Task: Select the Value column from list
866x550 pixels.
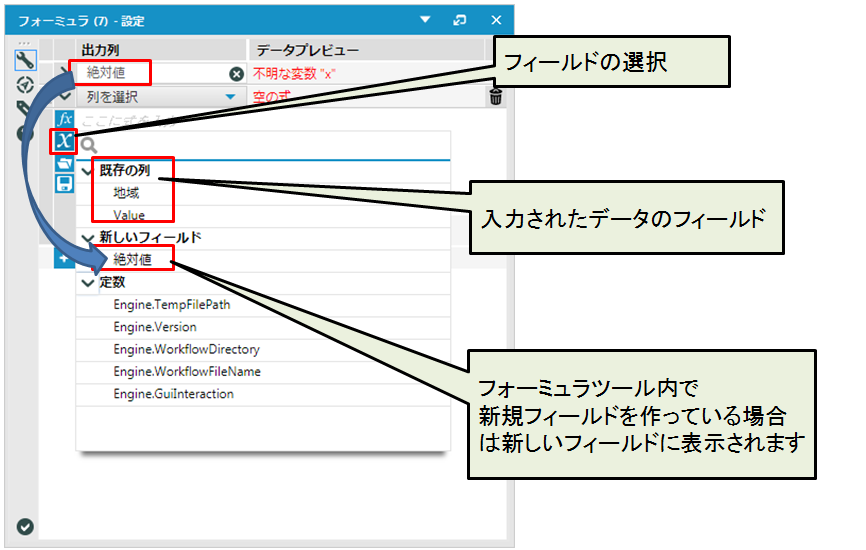Action: point(129,215)
